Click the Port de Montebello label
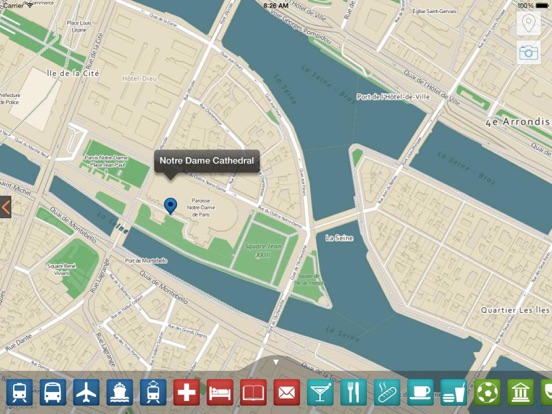552x414 pixels. [146, 261]
